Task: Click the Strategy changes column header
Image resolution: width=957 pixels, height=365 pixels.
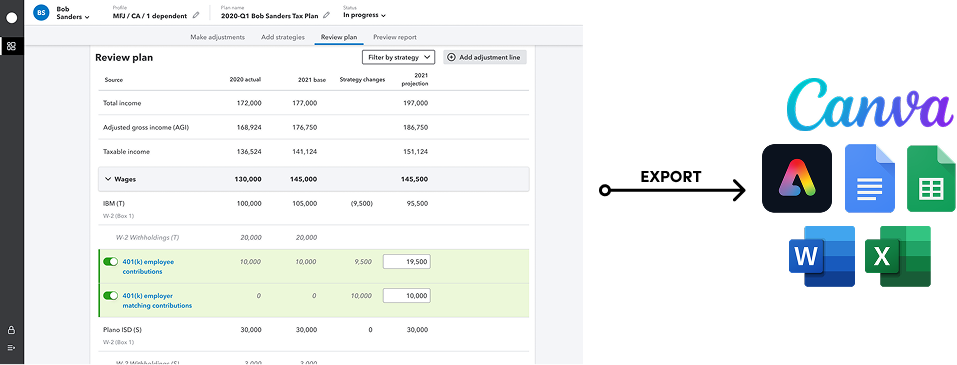Action: coord(362,80)
